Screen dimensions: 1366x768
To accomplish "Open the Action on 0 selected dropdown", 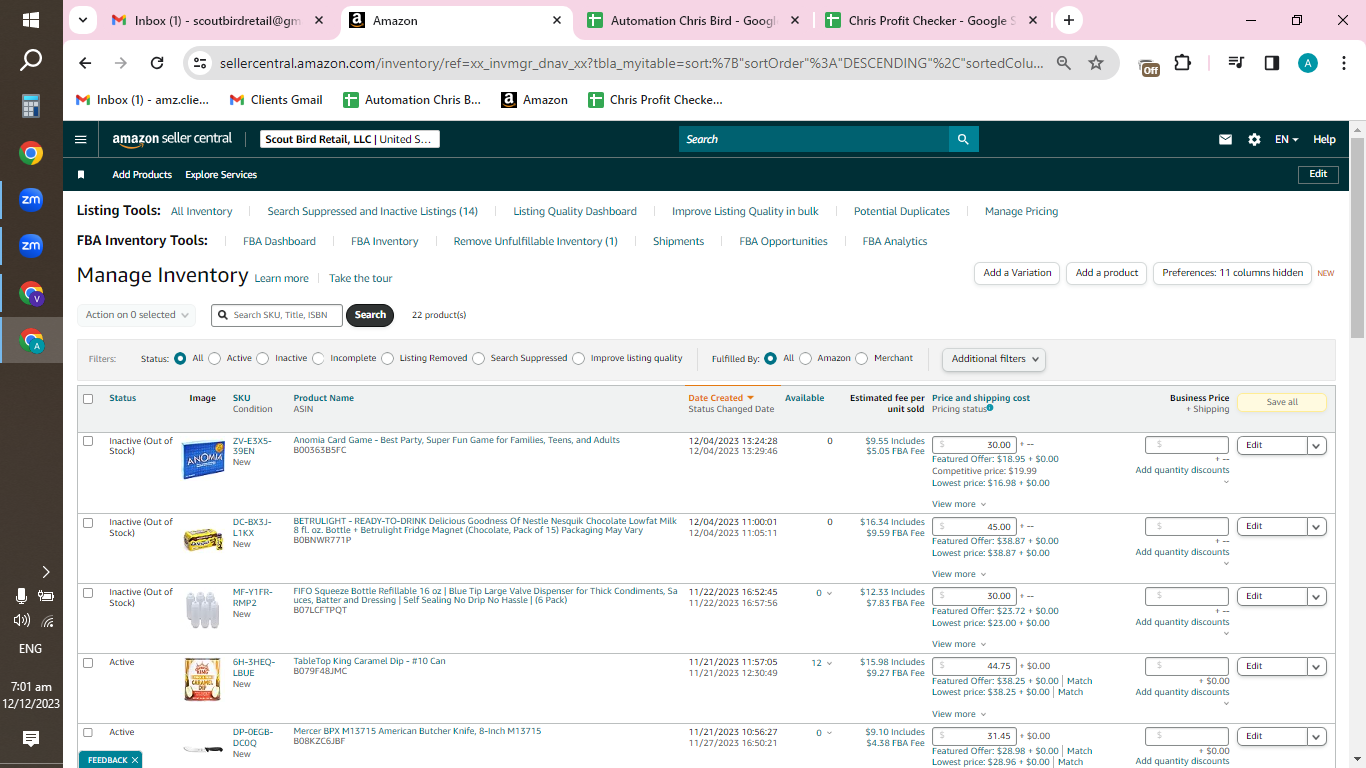I will pyautogui.click(x=136, y=315).
